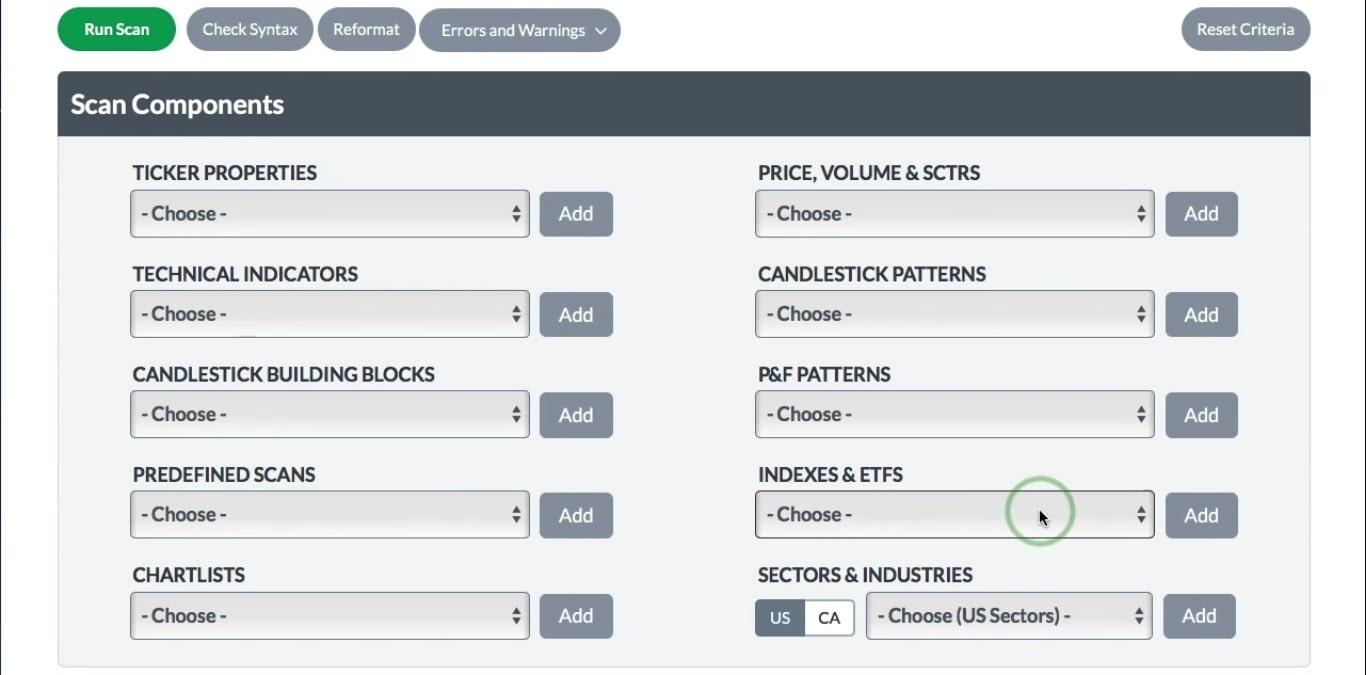Open the Ticker Properties dropdown
This screenshot has width=1366, height=675.
pos(330,214)
